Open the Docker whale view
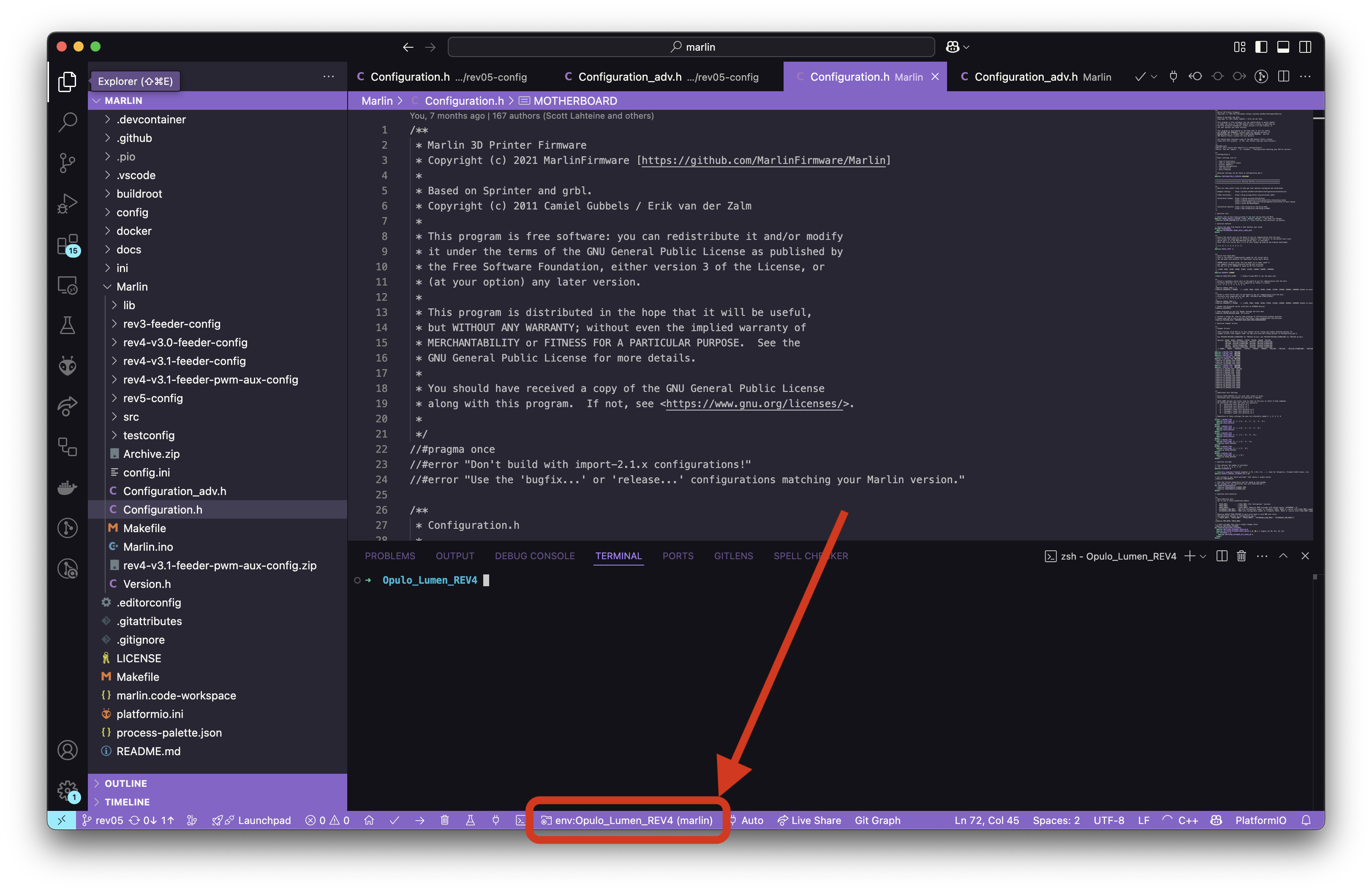Image resolution: width=1372 pixels, height=892 pixels. (x=68, y=487)
